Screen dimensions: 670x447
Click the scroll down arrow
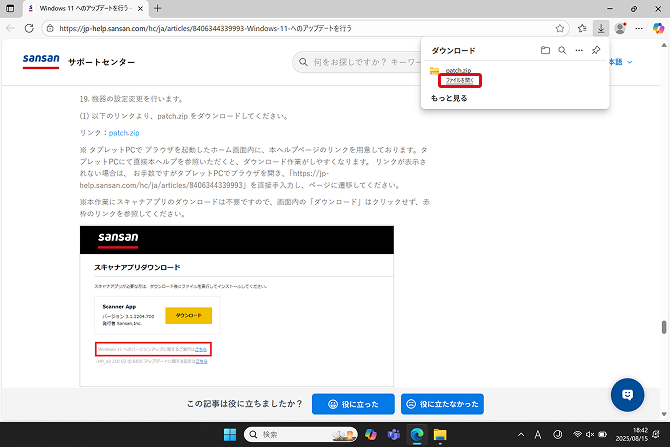tap(664, 414)
